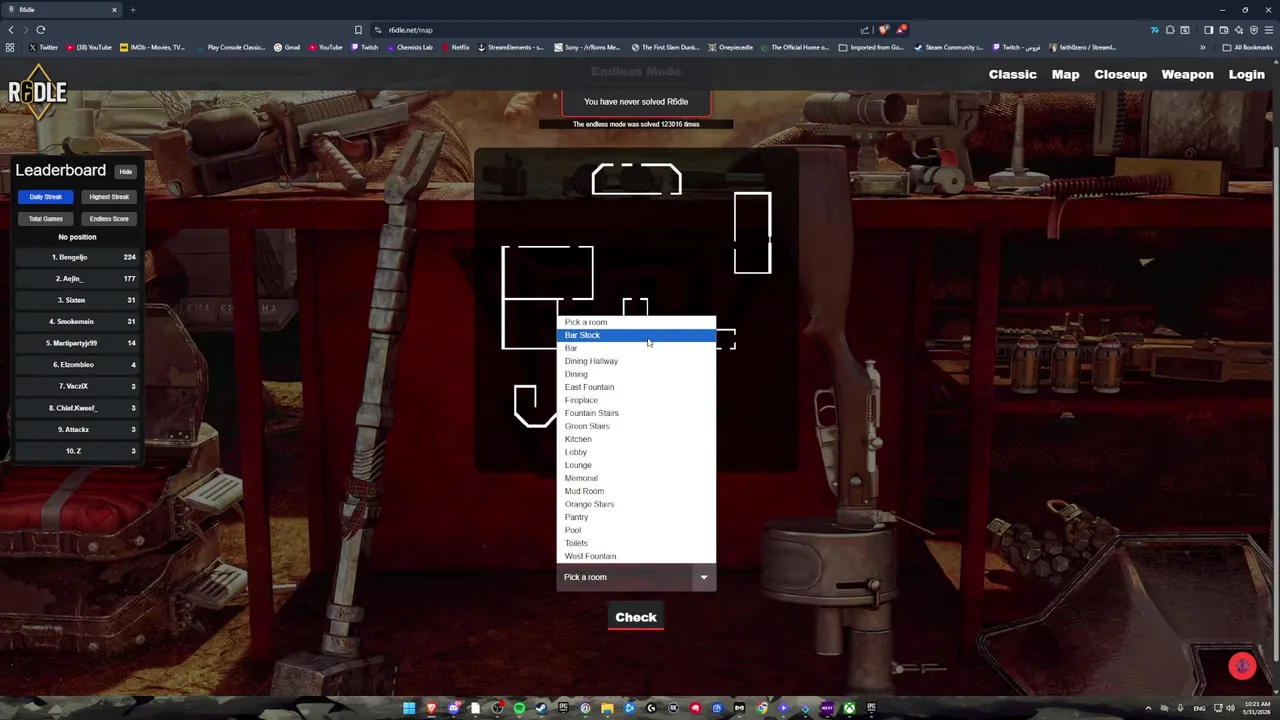1280x720 pixels.
Task: Open the browser main menu hamburger icon
Action: [1269, 30]
